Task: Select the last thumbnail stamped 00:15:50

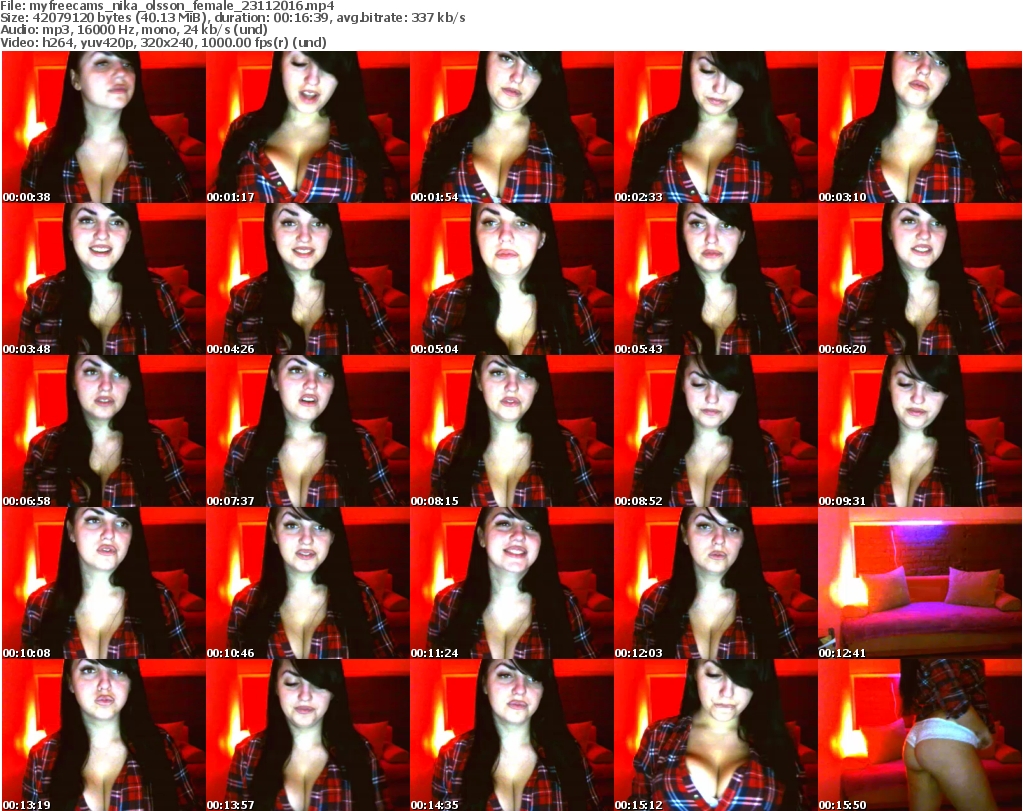Action: click(x=920, y=735)
